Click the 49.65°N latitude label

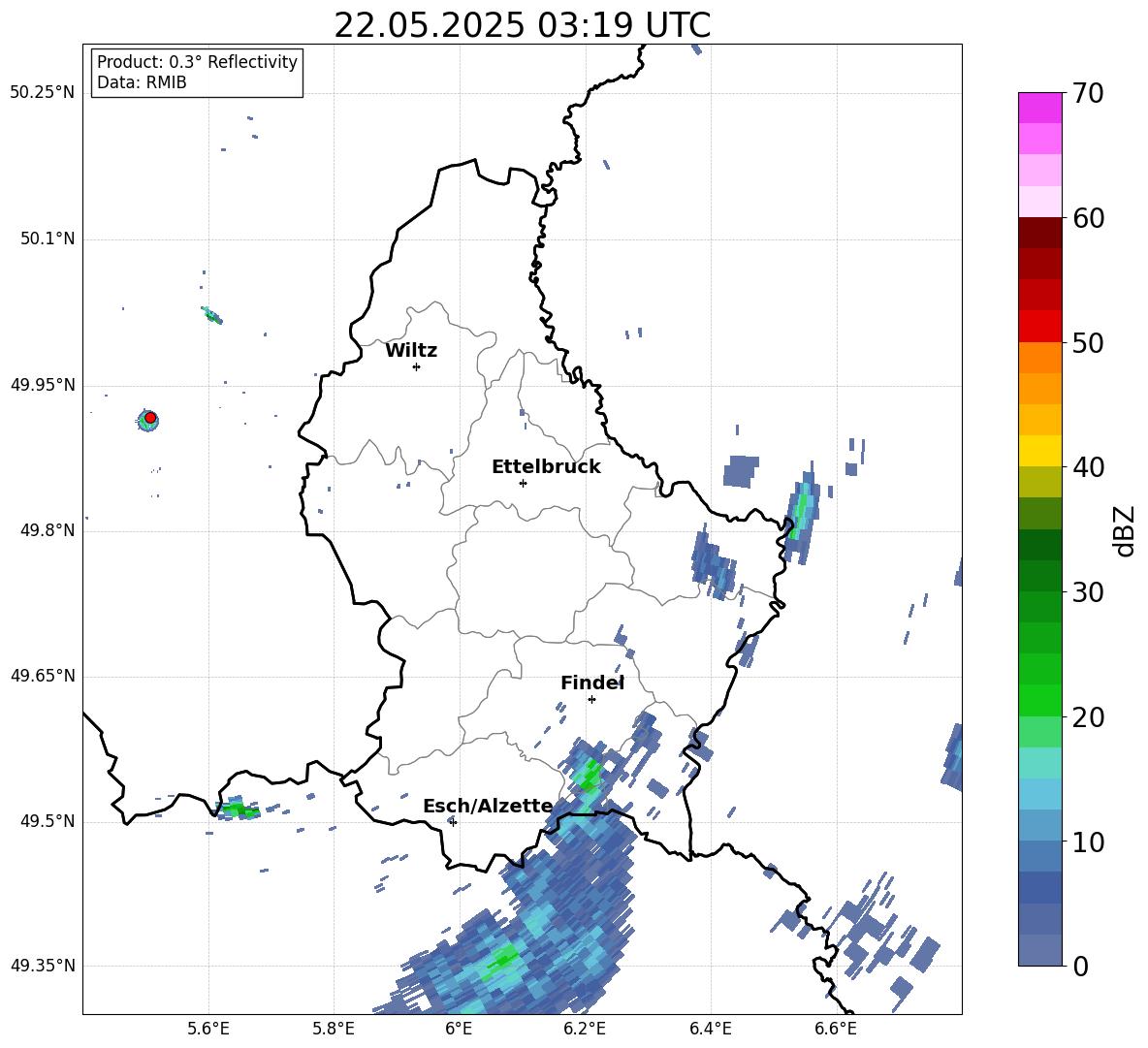click(x=43, y=676)
